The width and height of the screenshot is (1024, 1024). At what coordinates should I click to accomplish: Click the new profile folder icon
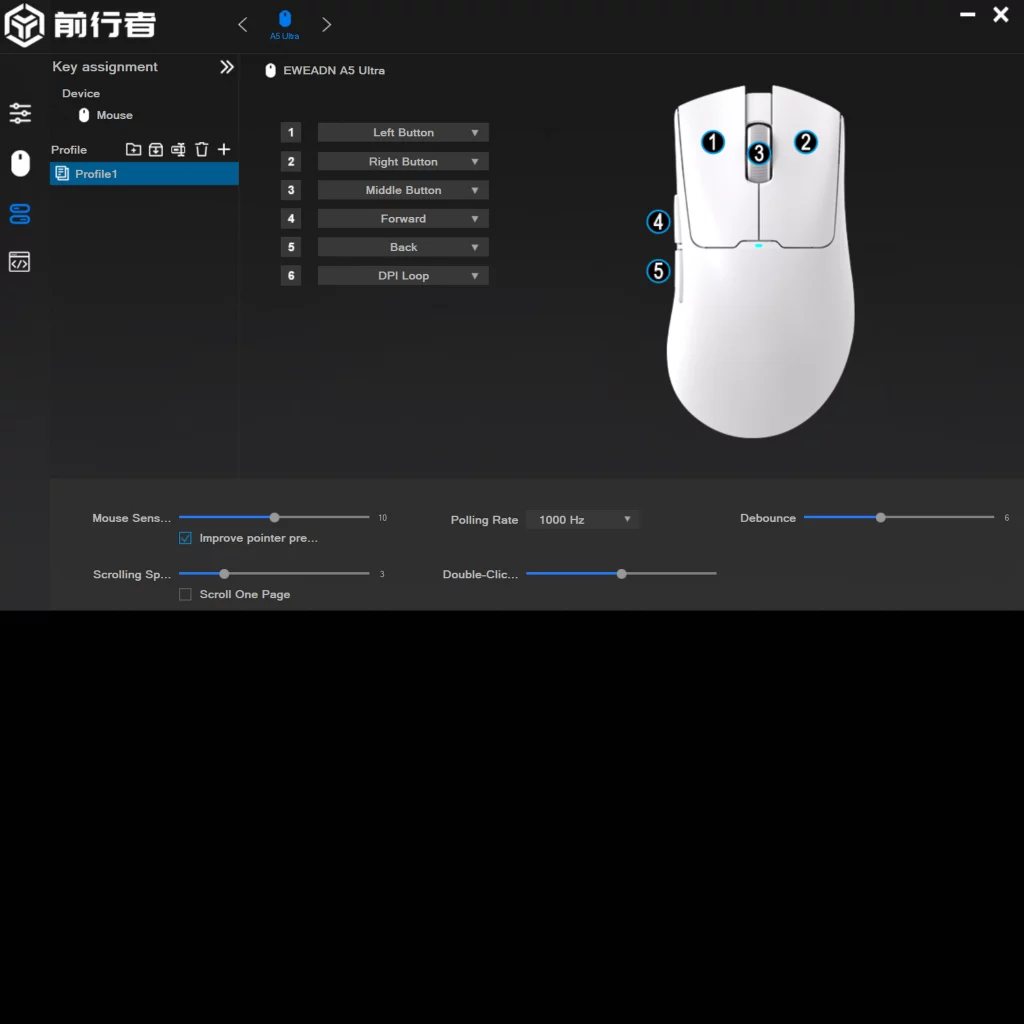[x=133, y=150]
